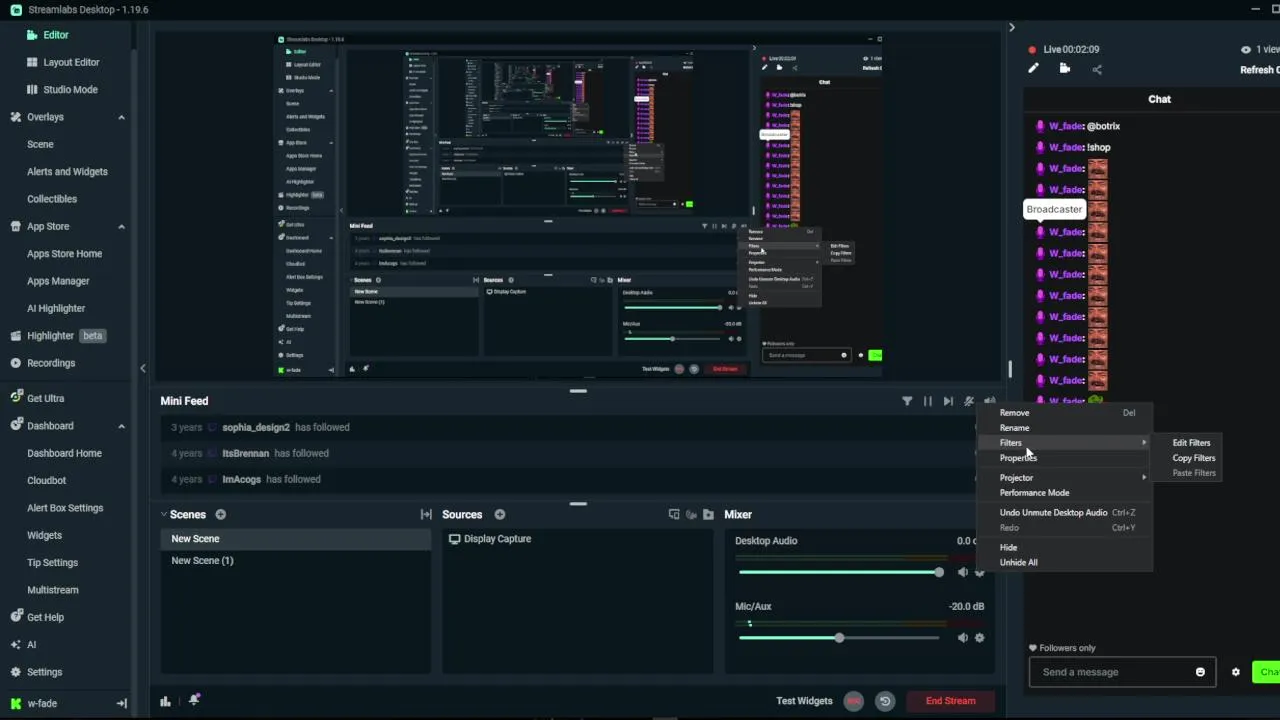Screen dimensions: 1280x720
Task: Open the Highlighter beta page
Action: click(58, 336)
